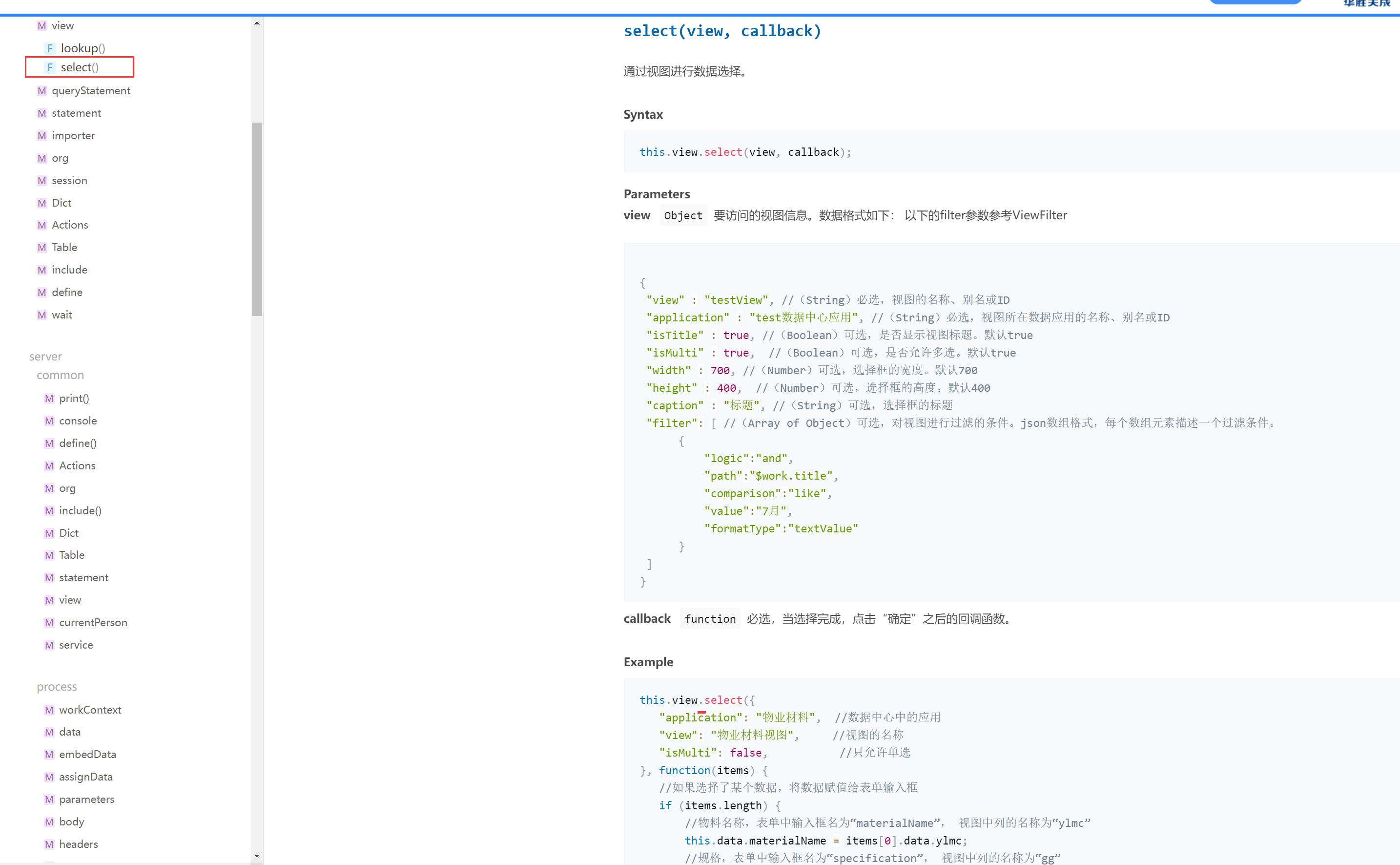This screenshot has width=1400, height=865.
Task: Click the F icon beside lookup()
Action: (50, 48)
